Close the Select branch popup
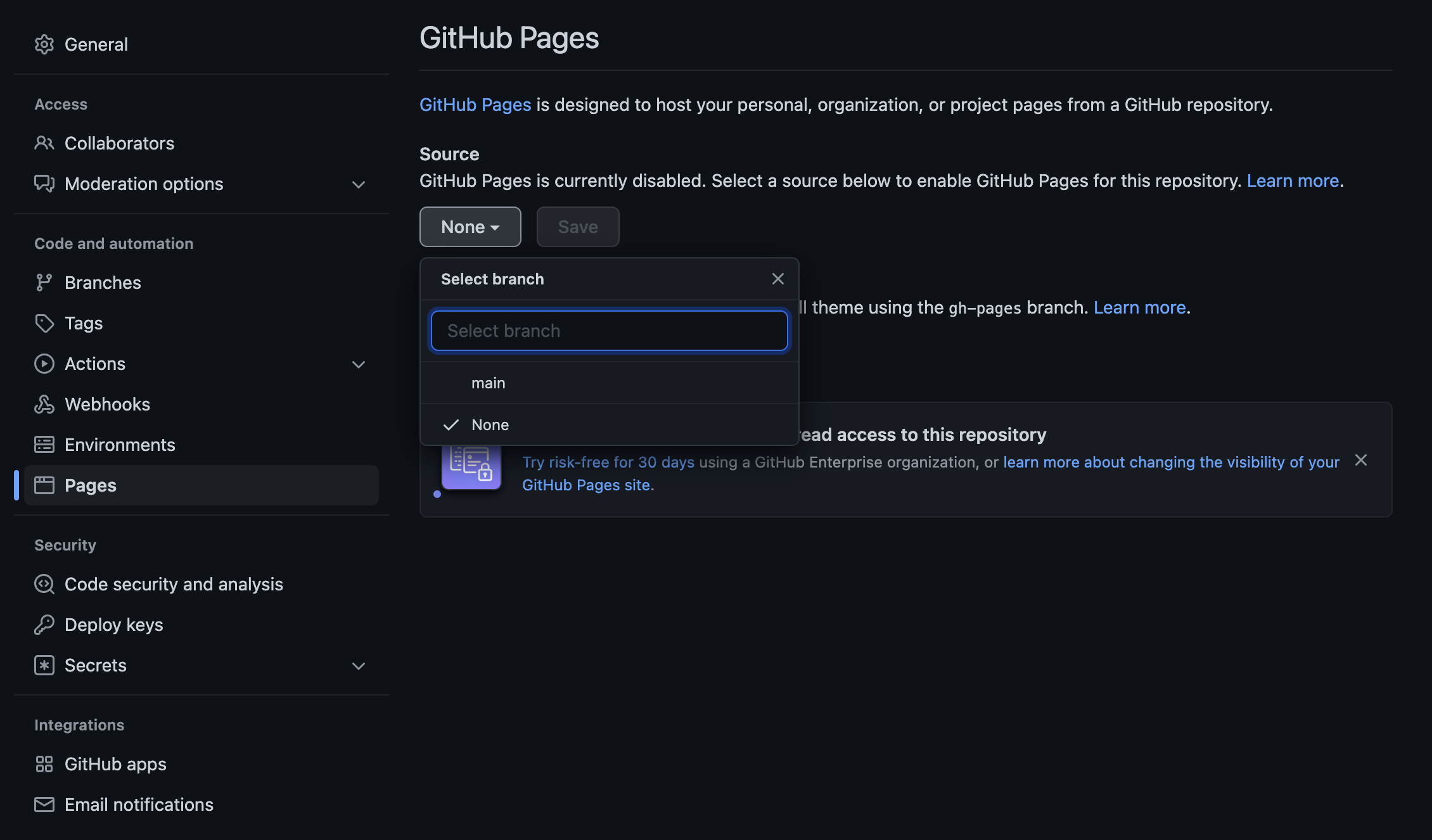Viewport: 1432px width, 840px height. 778,279
